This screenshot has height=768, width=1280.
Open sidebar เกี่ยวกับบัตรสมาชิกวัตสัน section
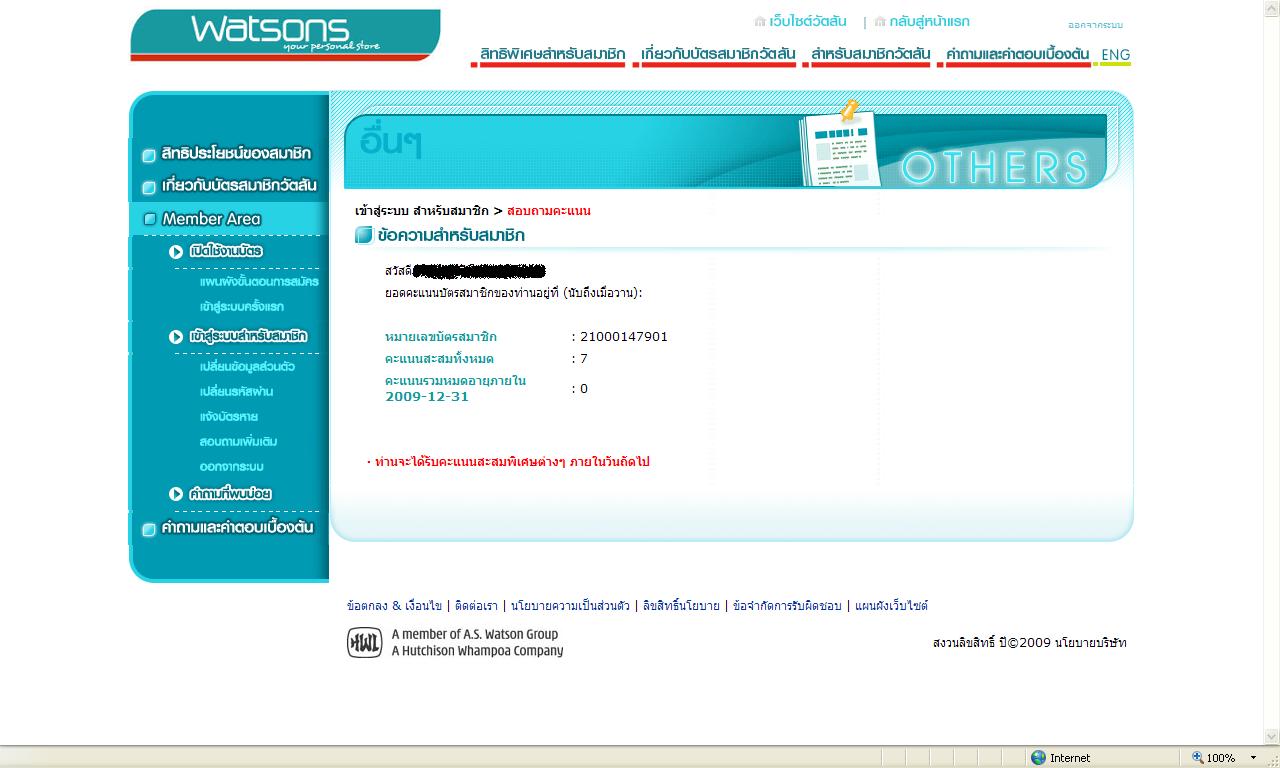(x=239, y=186)
